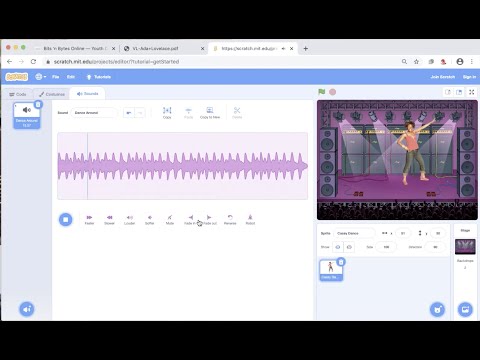This screenshot has height=360, width=480.
Task: Reload the page with the refresh button
Action: pyautogui.click(x=33, y=62)
